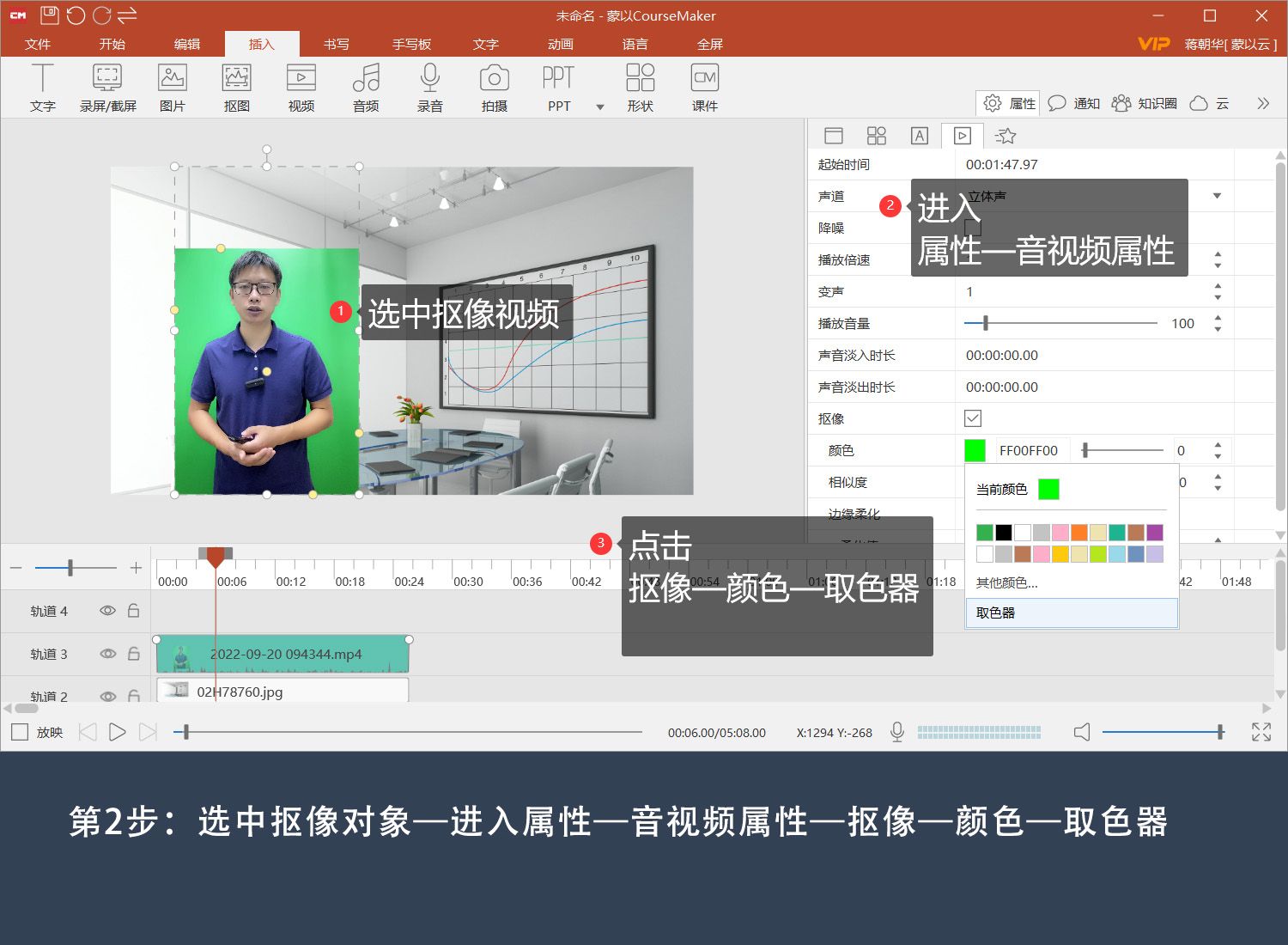Switch to the 开始 ribbon tab
1288x945 pixels.
112,44
